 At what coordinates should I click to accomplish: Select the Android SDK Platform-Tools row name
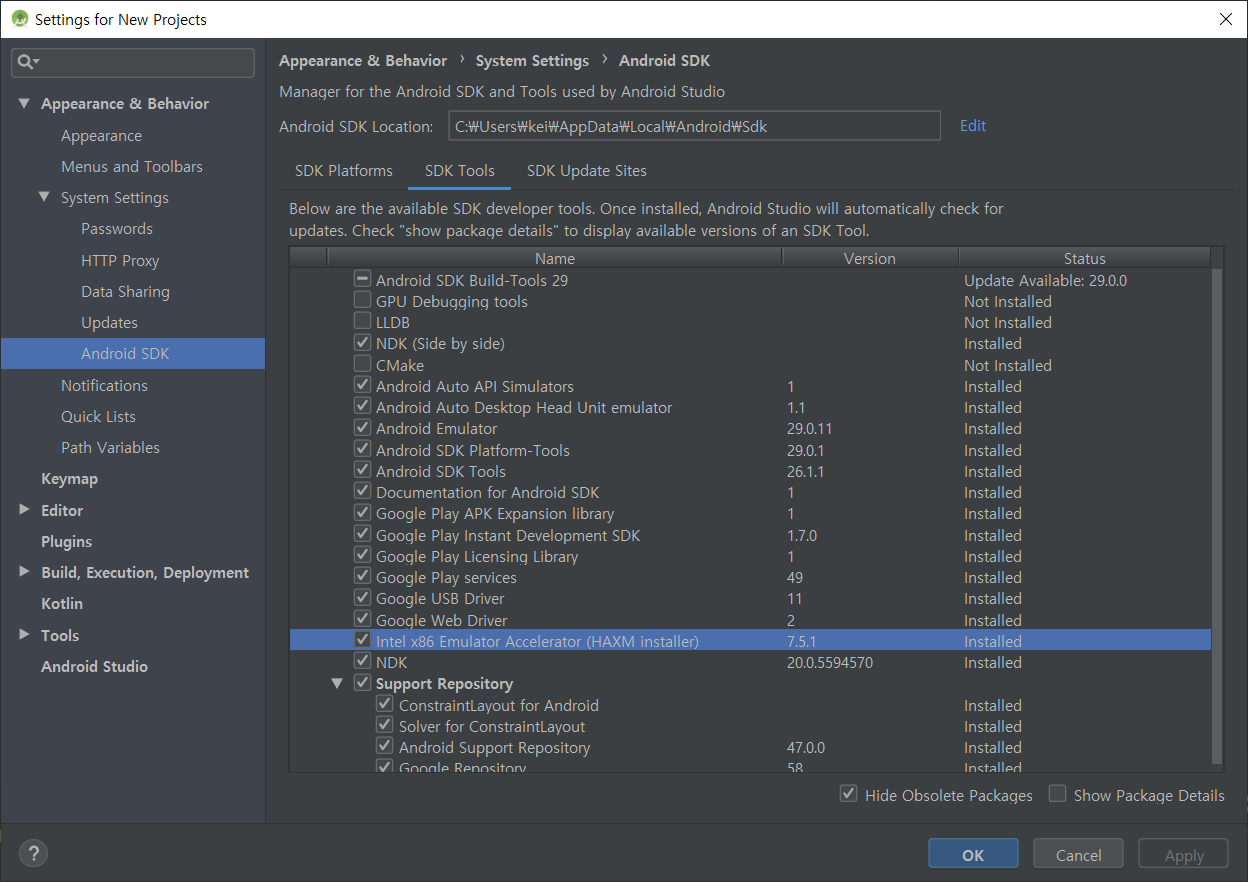[473, 450]
